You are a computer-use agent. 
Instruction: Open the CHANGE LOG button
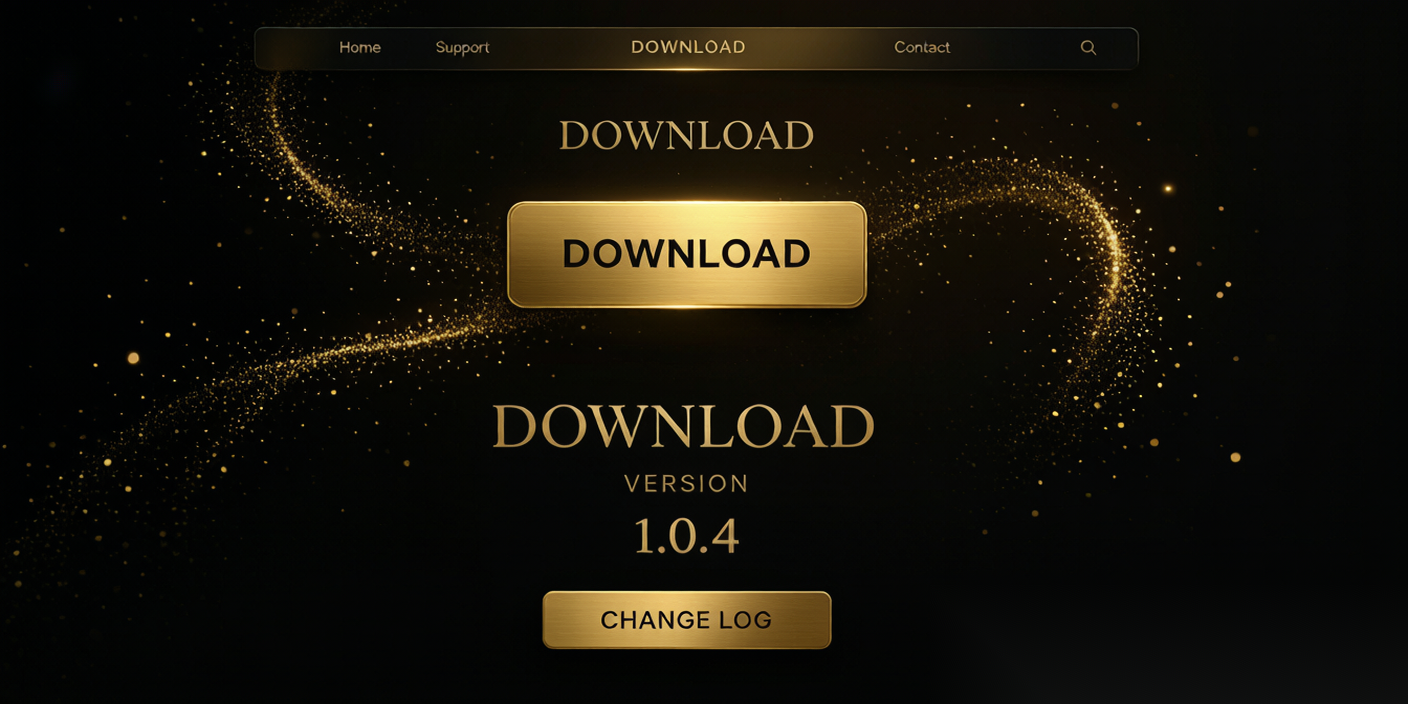click(687, 620)
